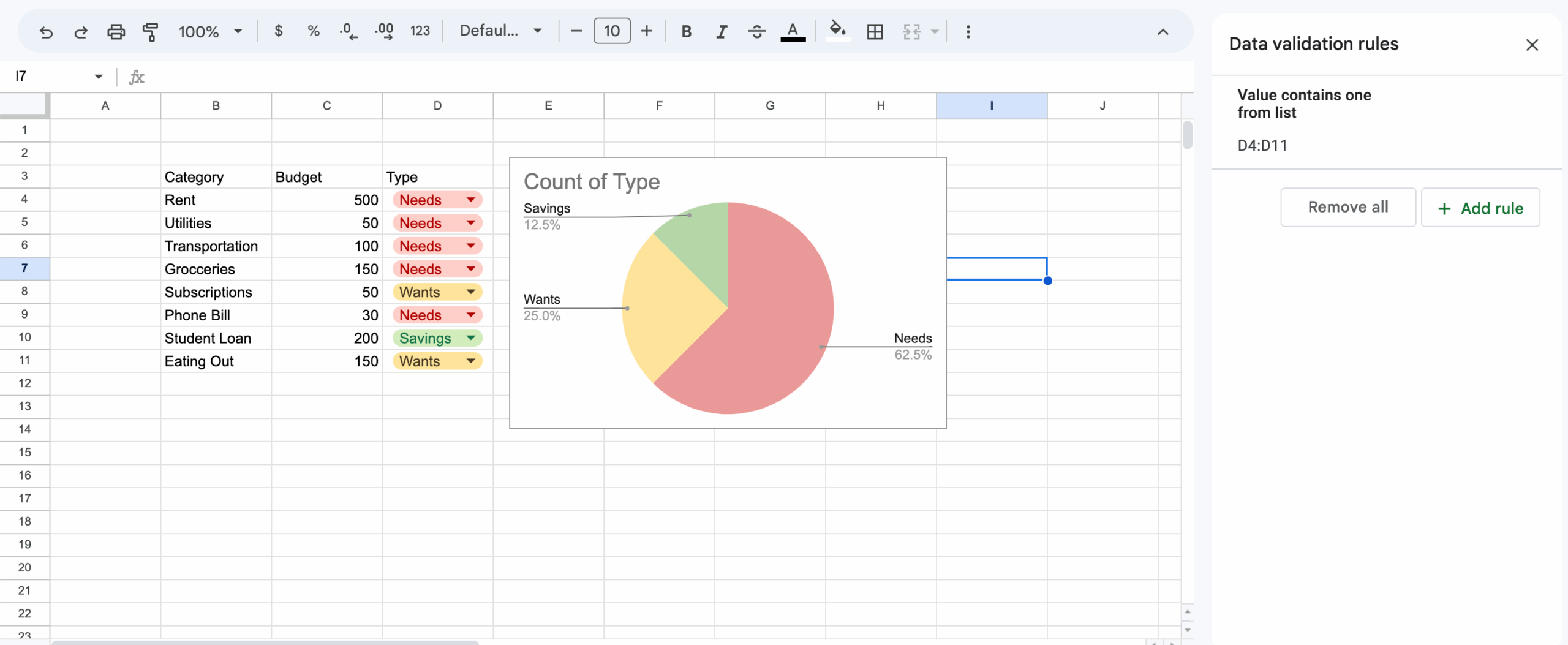Click the Undo arrow icon
The image size is (1568, 645).
(46, 31)
